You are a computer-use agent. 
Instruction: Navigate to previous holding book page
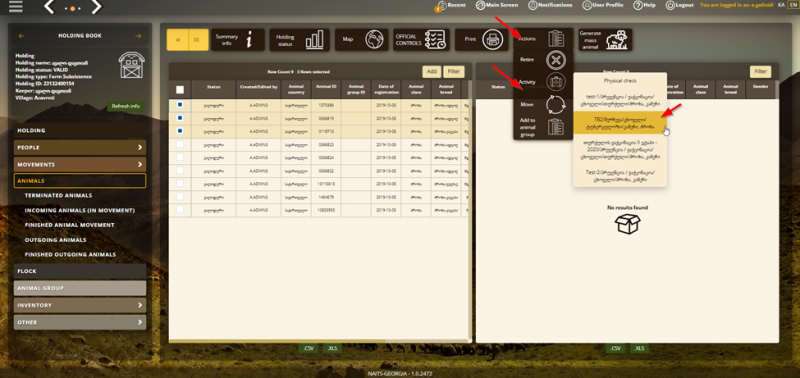pos(21,36)
